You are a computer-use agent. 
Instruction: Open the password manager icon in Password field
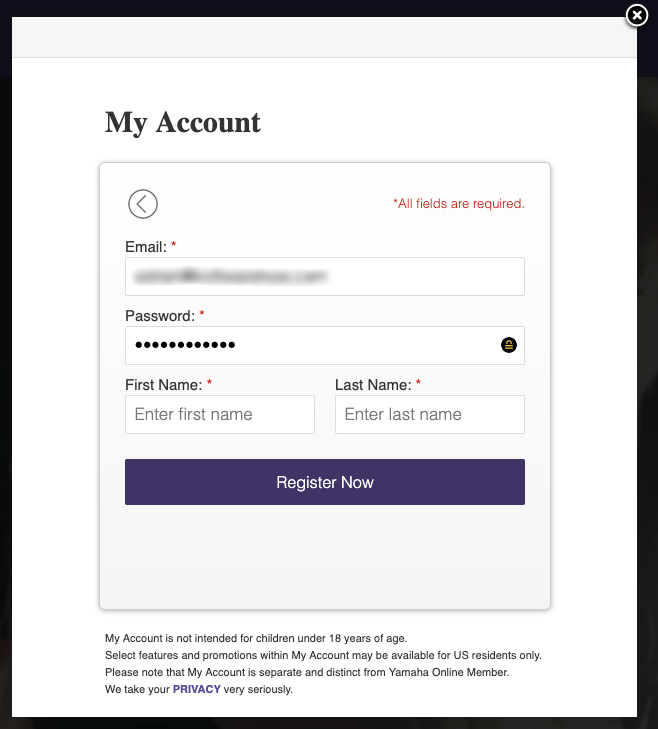click(x=509, y=345)
